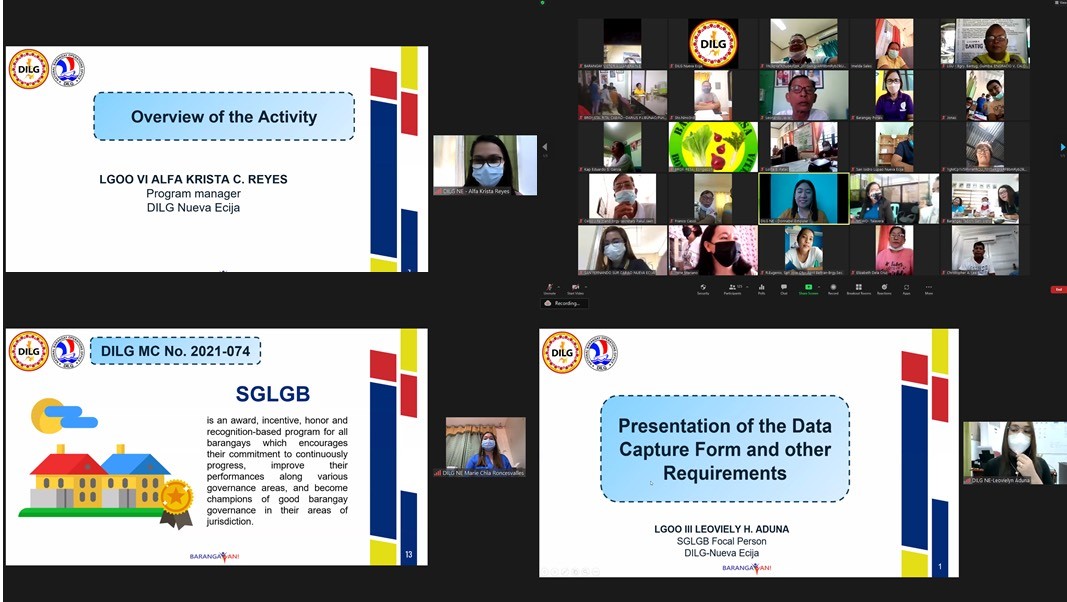Expand the Share Screen options arrow
1067x602 pixels.
click(x=819, y=286)
